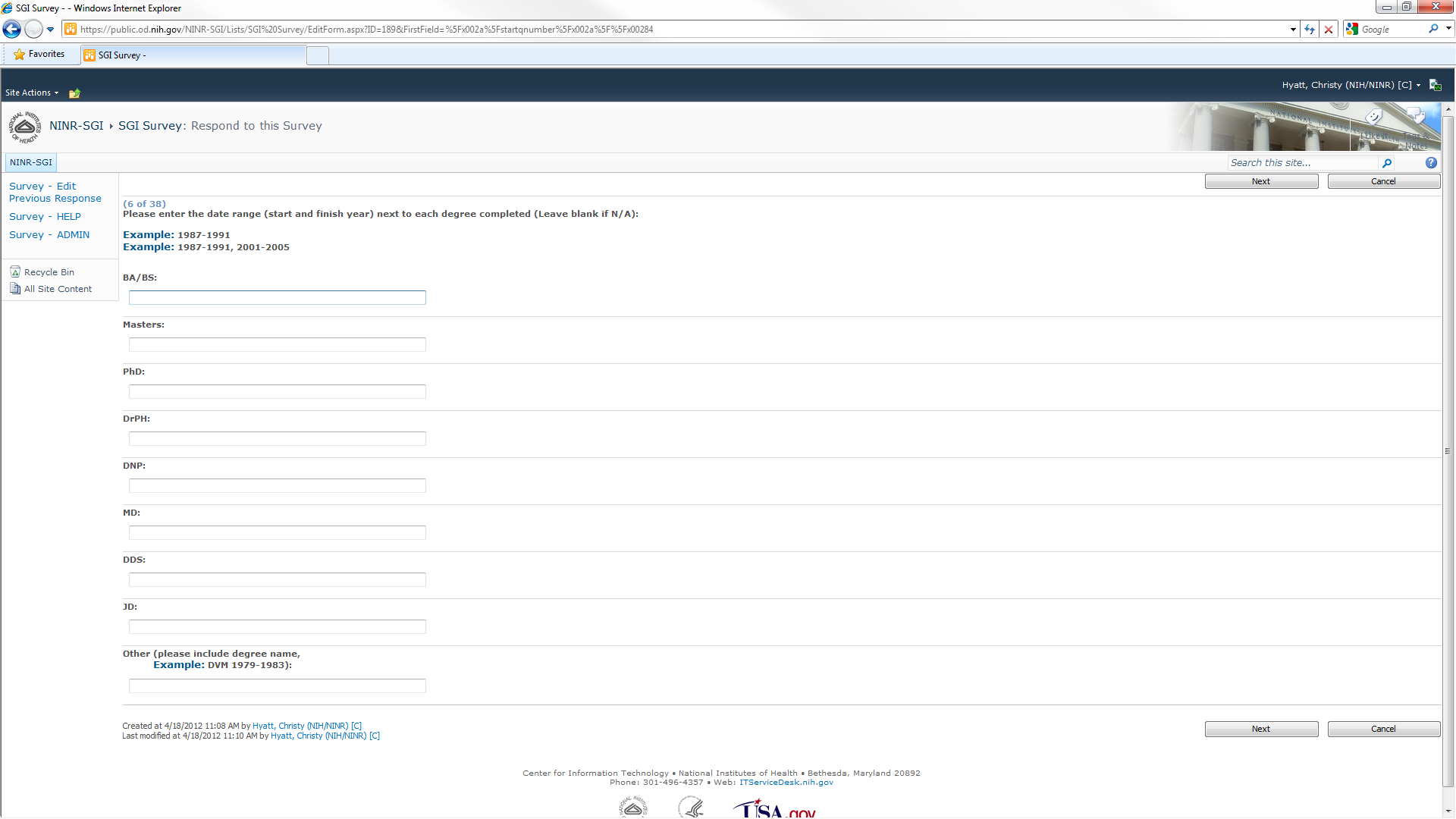Click the browser refresh icon
The image size is (1456, 819).
[x=1310, y=30]
